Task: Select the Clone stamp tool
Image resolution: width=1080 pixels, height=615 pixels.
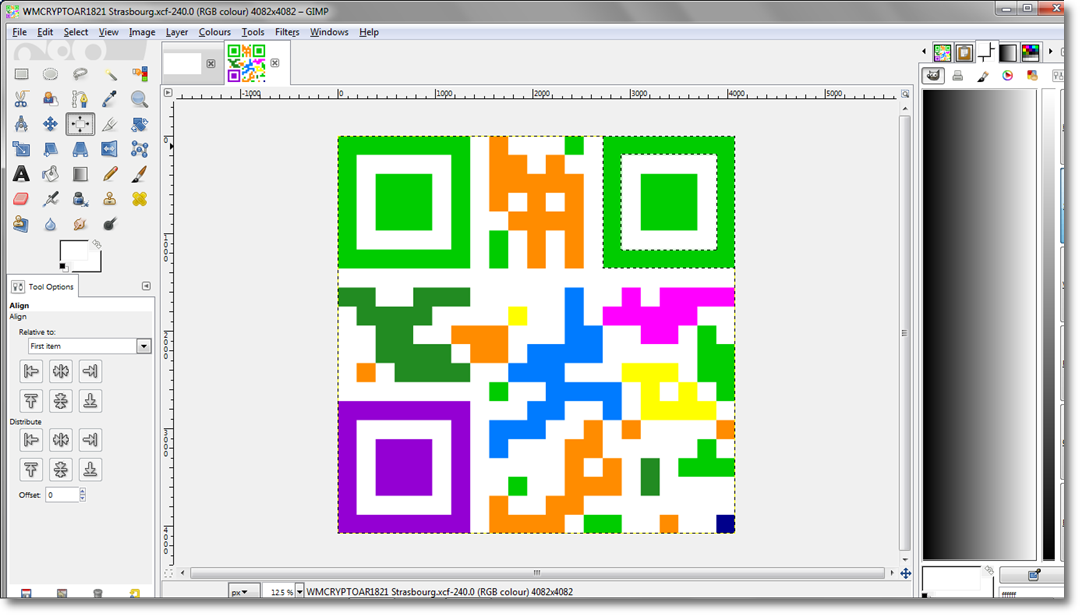Action: coord(110,199)
